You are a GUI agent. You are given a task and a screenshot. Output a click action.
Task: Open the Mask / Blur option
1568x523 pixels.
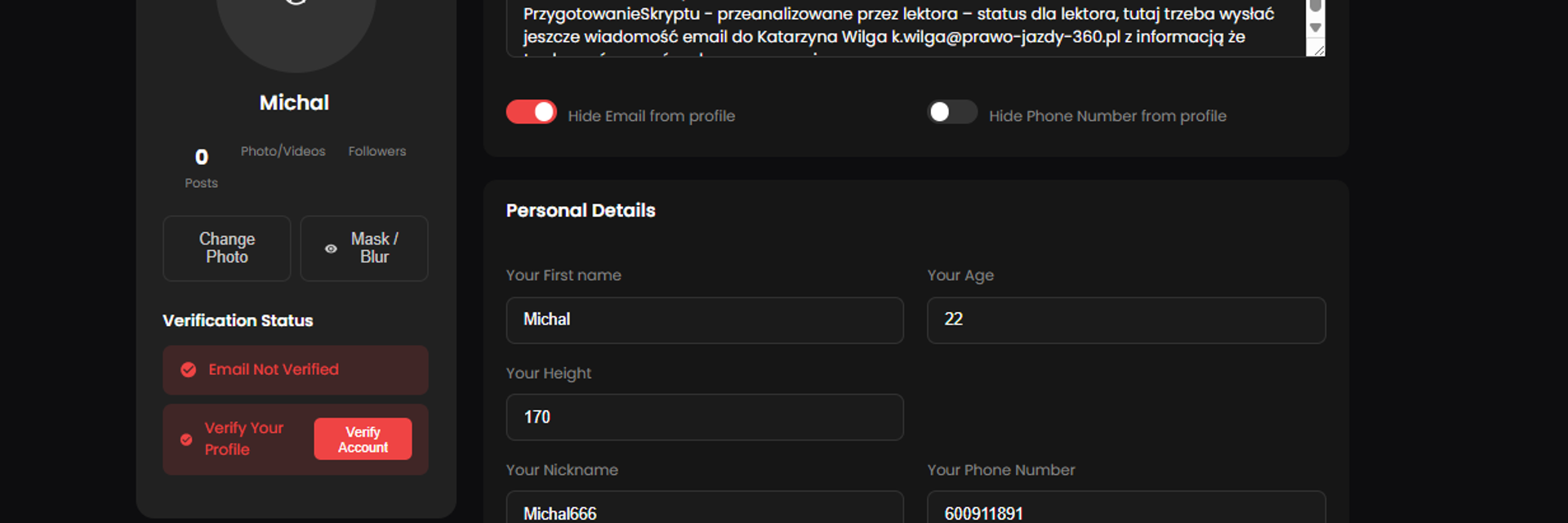364,248
